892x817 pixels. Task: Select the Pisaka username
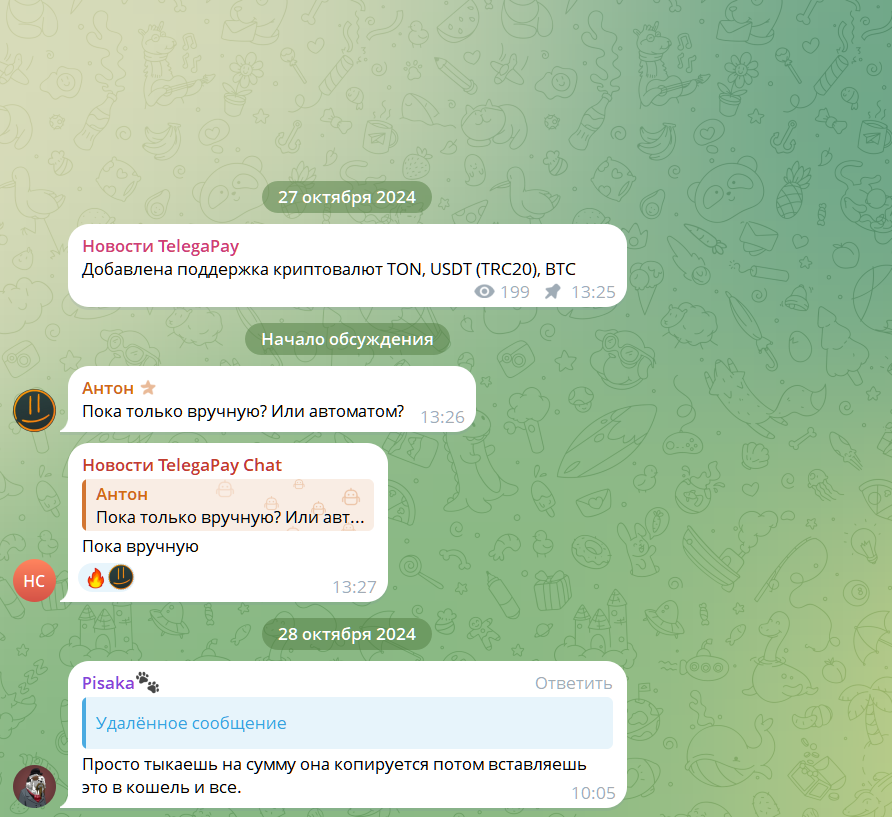108,683
